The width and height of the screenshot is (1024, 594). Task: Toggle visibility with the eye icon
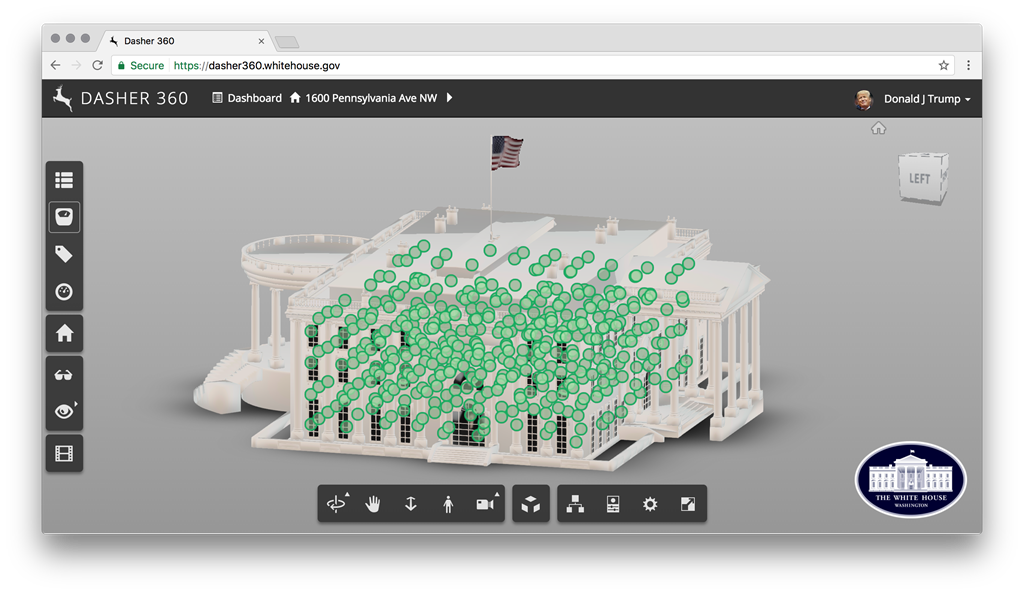click(x=64, y=411)
